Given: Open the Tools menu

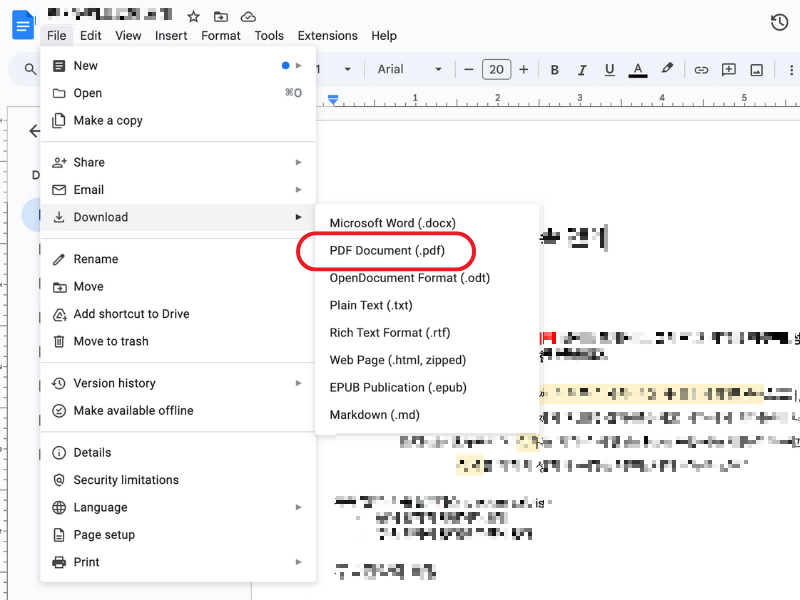Looking at the screenshot, I should 269,36.
